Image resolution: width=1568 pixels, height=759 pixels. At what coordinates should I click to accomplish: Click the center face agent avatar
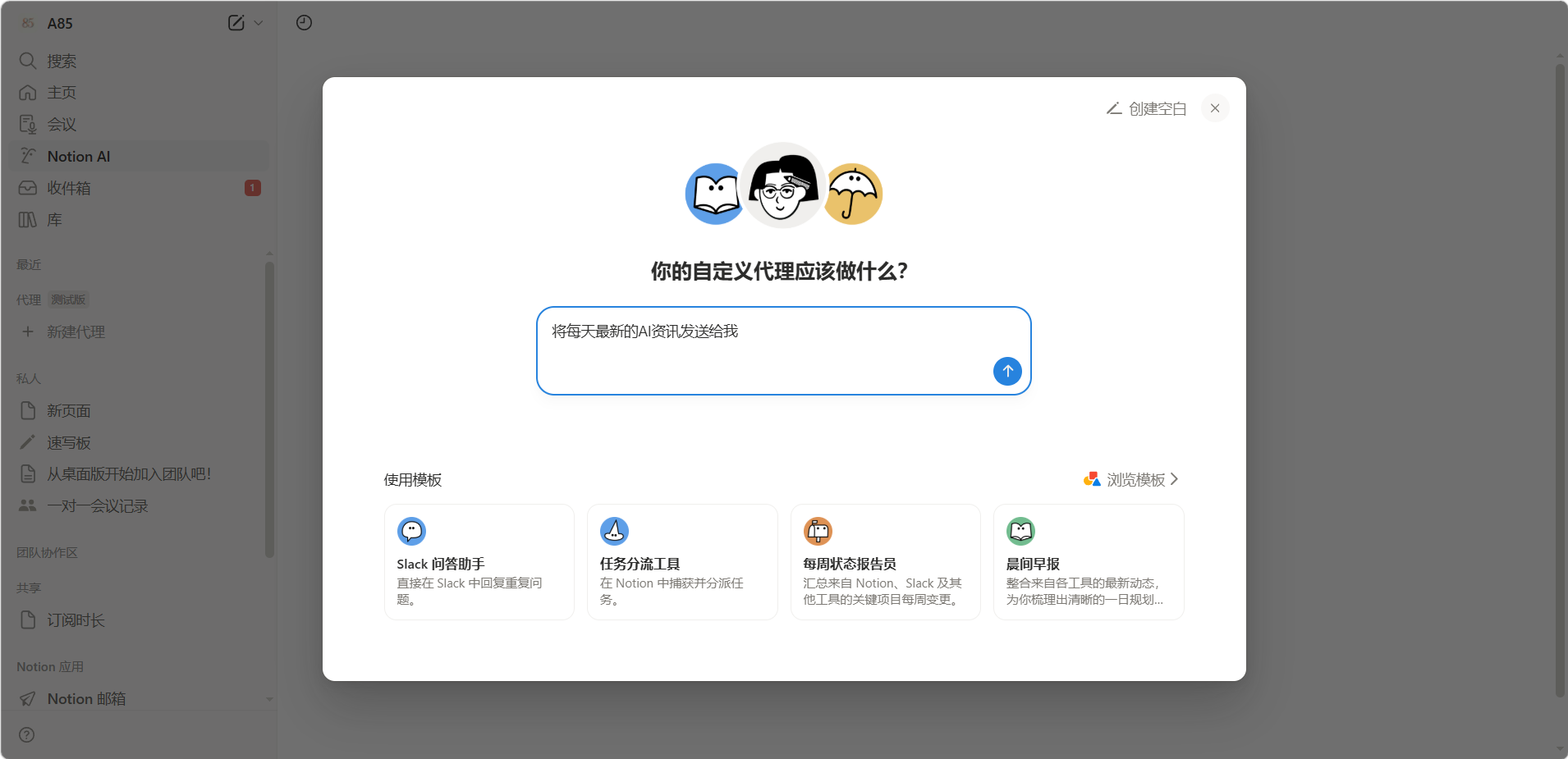(x=782, y=185)
